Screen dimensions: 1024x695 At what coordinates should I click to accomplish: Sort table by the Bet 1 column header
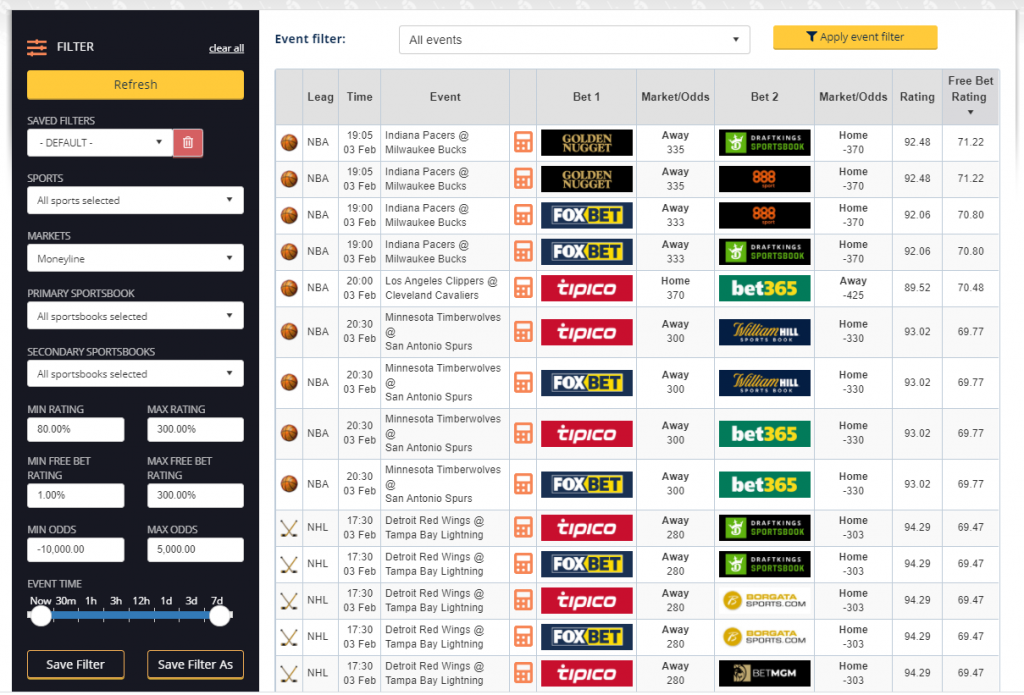pyautogui.click(x=586, y=97)
